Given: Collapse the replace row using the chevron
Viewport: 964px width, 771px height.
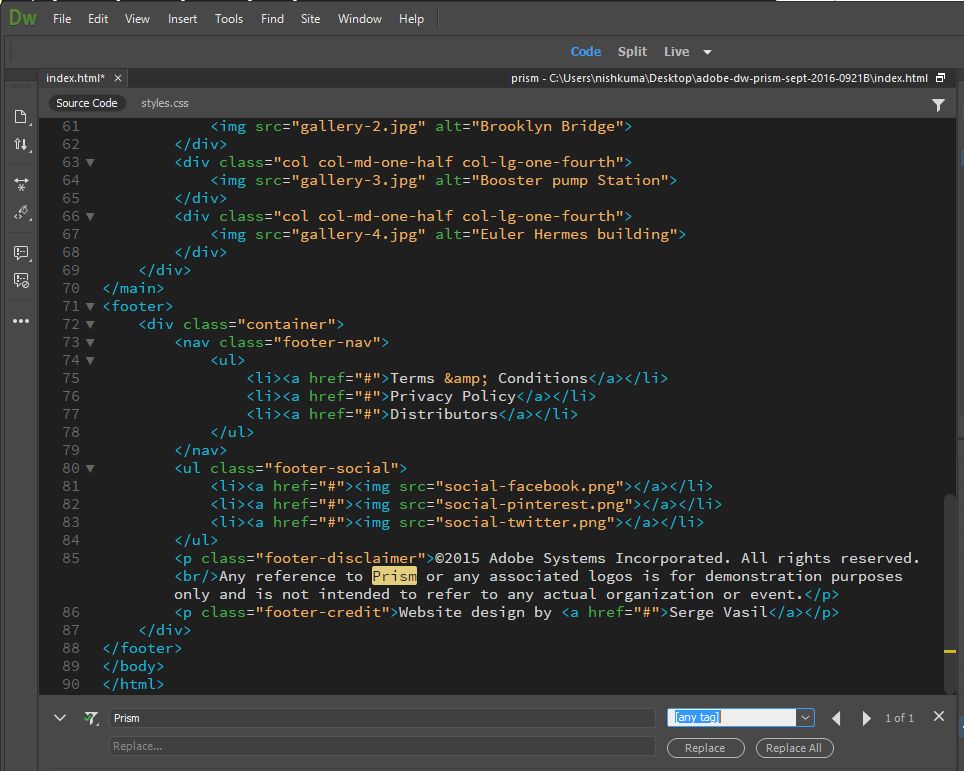Looking at the screenshot, I should coord(60,718).
